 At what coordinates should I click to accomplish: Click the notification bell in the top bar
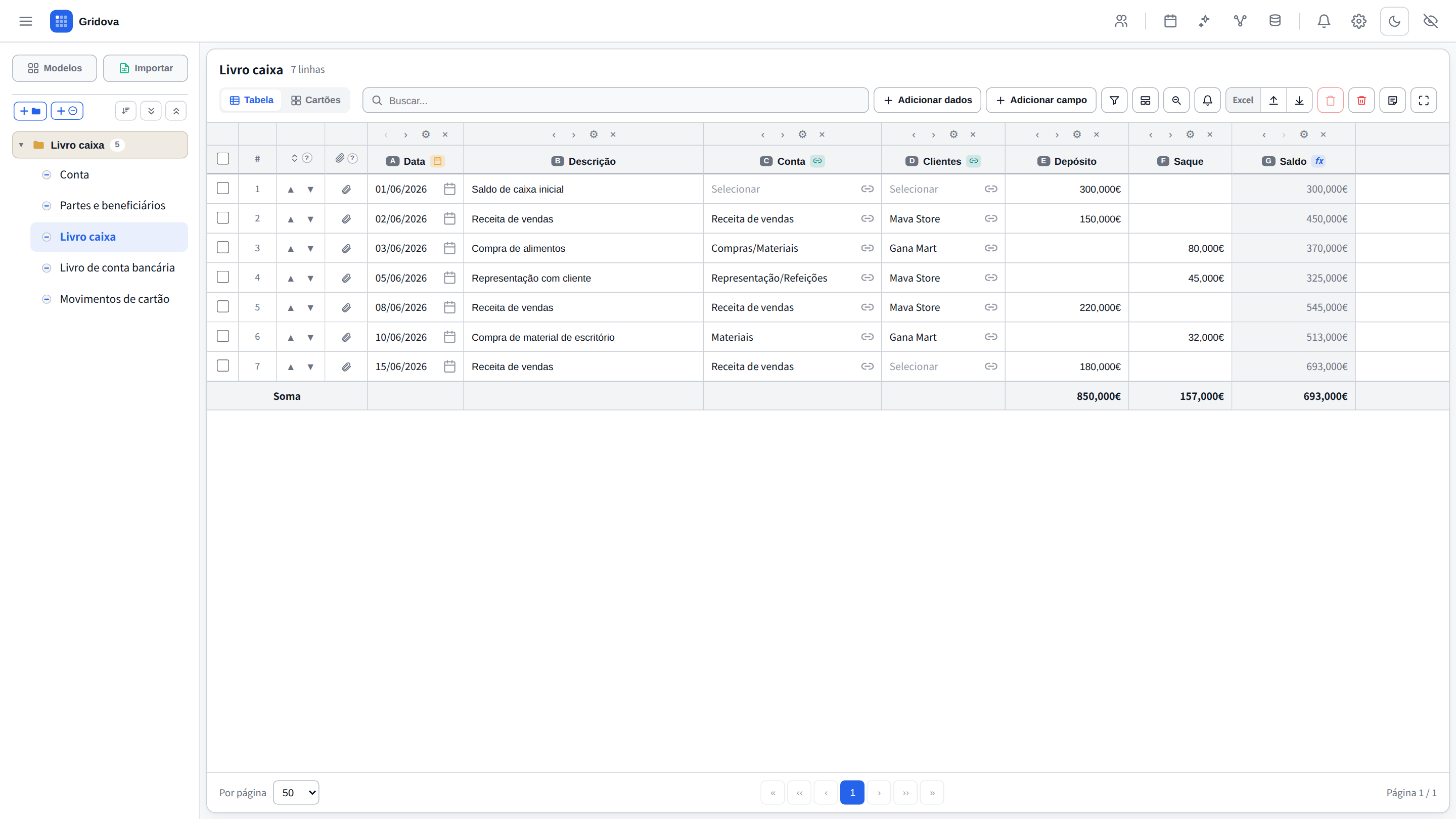point(1324,21)
